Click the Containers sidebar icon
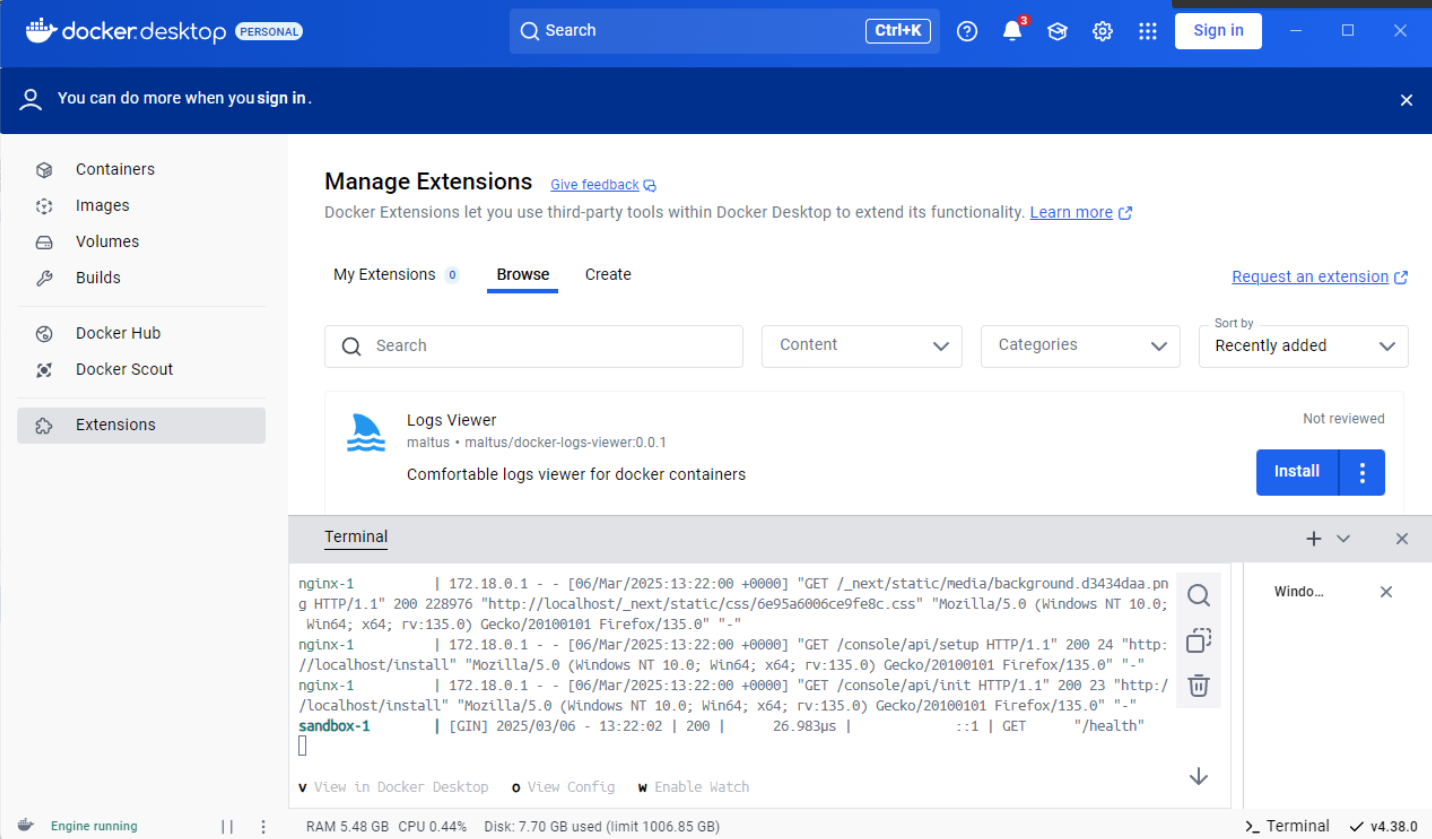 (x=44, y=170)
